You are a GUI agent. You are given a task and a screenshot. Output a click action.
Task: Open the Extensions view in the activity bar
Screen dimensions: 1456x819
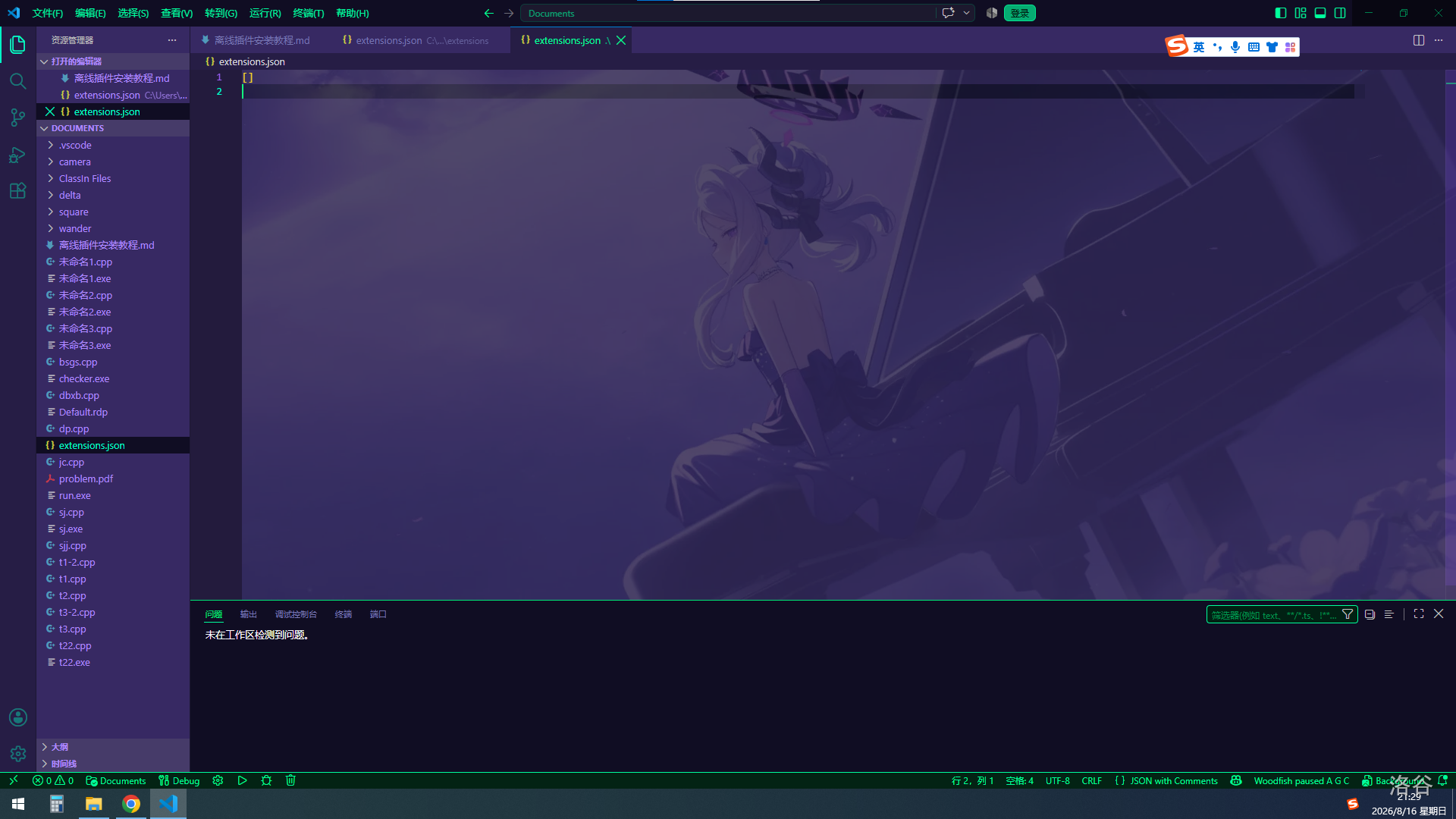click(x=18, y=191)
